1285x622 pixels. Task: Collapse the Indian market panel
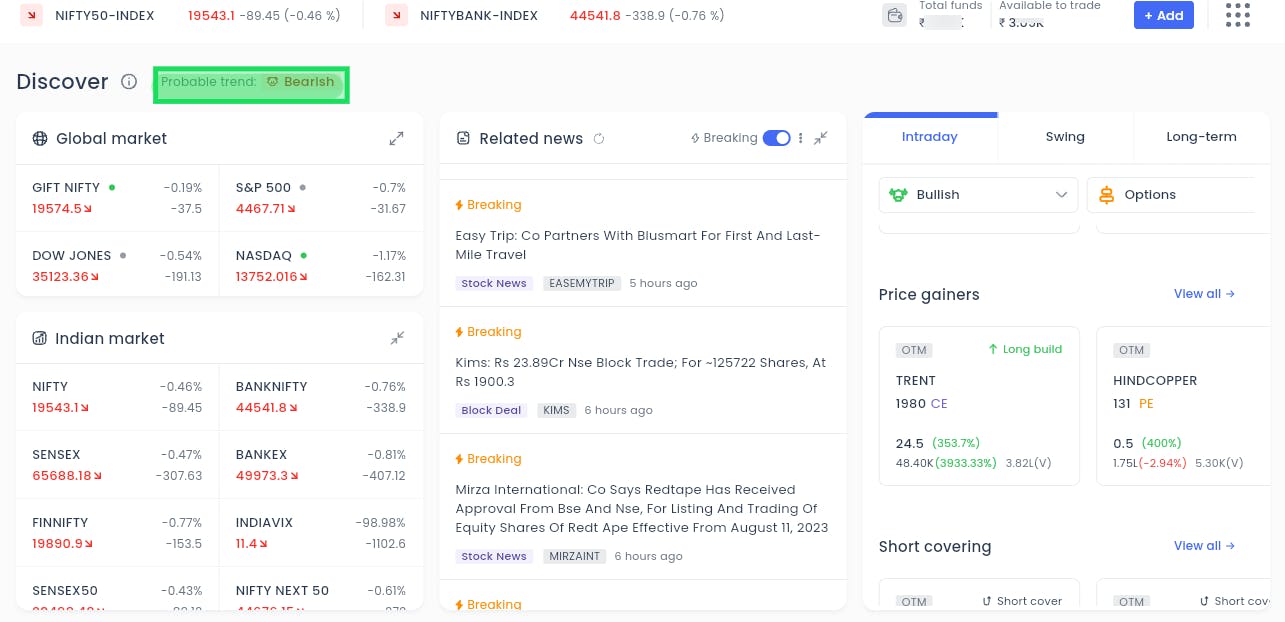coord(397,338)
